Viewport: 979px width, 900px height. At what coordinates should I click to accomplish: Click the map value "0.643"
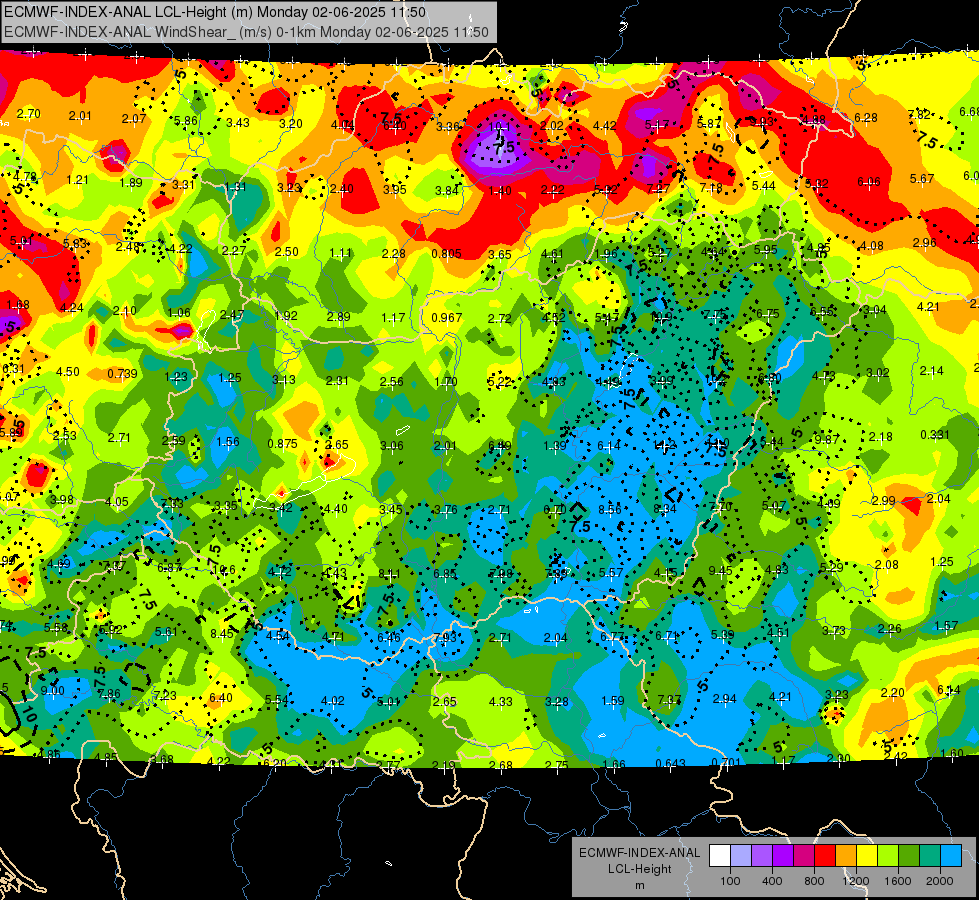[x=671, y=763]
